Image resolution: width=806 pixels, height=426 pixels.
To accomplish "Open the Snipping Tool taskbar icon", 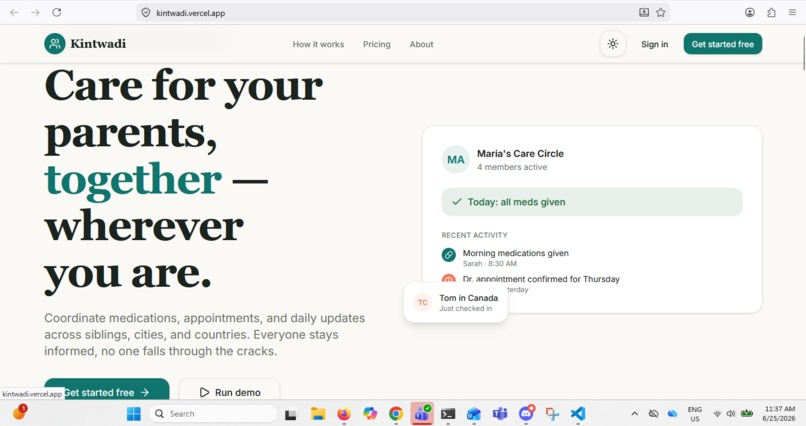I will [553, 414].
